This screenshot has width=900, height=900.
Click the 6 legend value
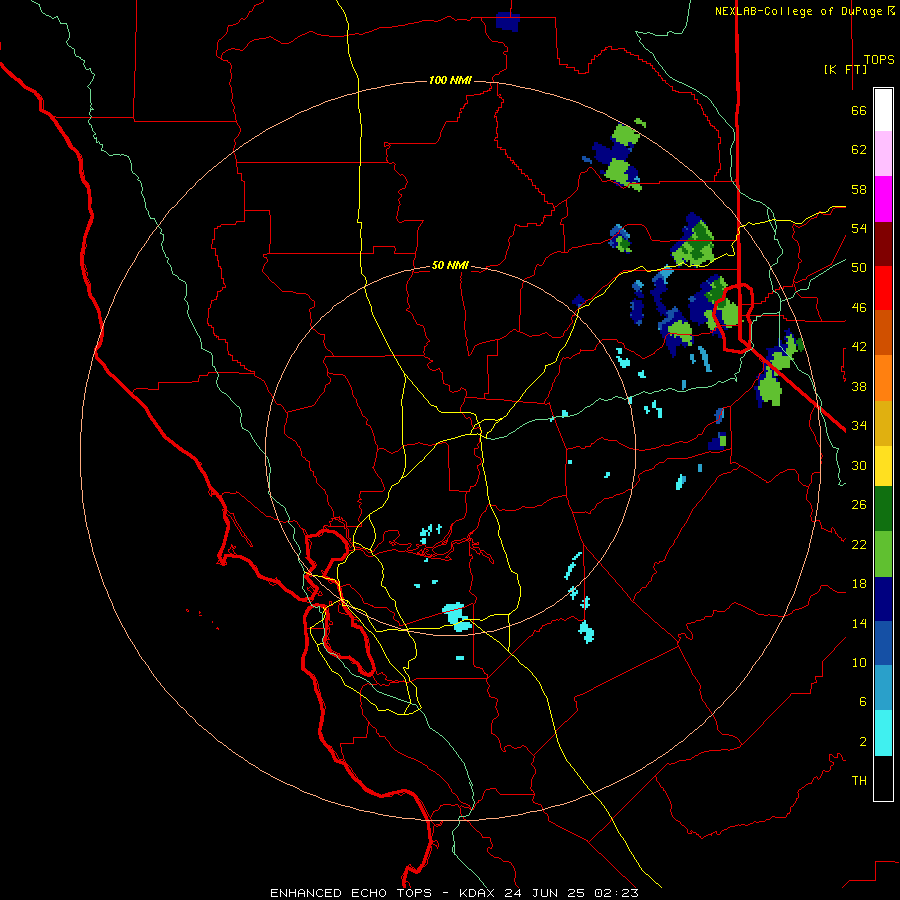(x=863, y=701)
